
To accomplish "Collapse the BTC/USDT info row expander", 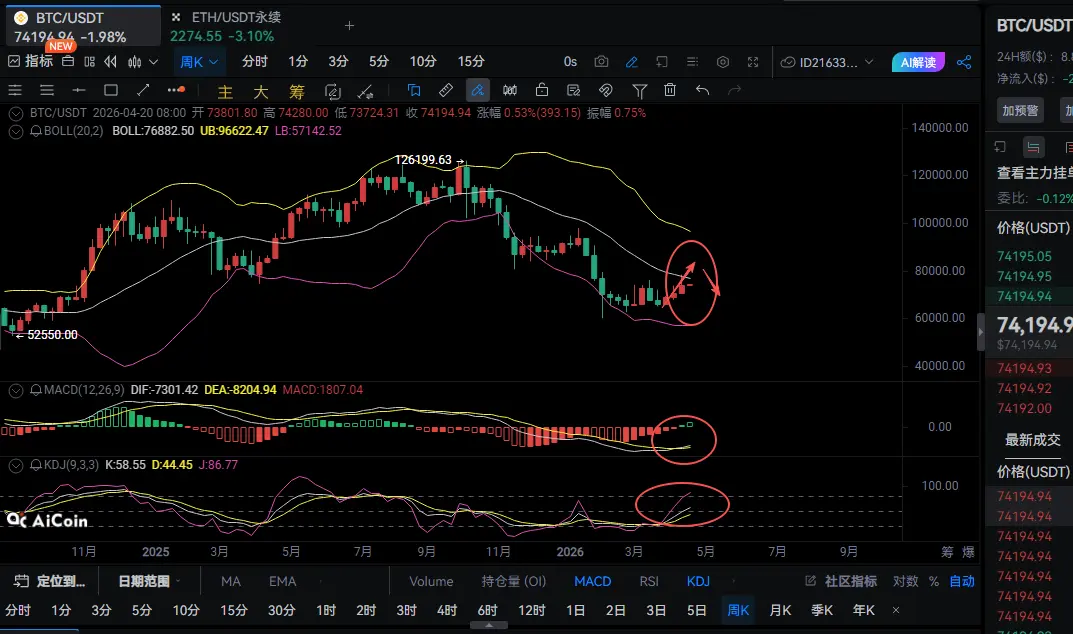I will click(x=15, y=113).
